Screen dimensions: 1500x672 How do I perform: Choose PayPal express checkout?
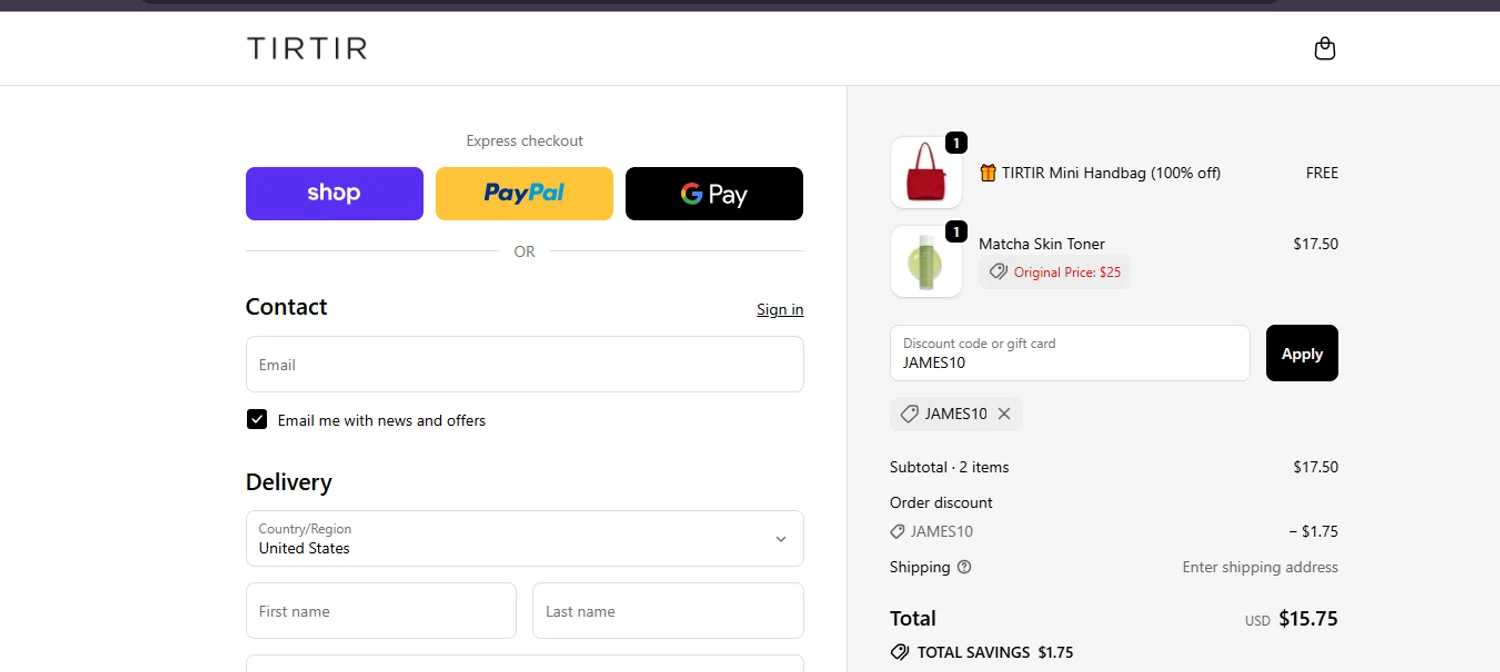tap(524, 193)
